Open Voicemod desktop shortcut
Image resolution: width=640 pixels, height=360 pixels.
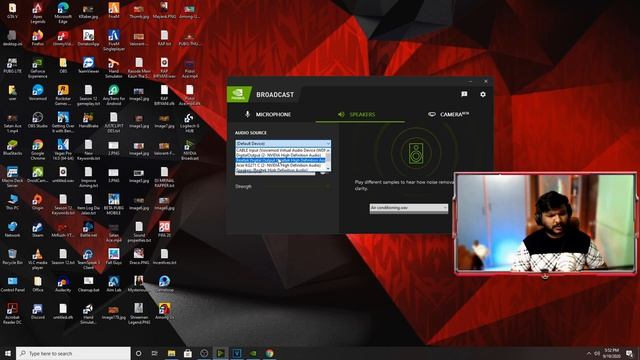pyautogui.click(x=38, y=93)
